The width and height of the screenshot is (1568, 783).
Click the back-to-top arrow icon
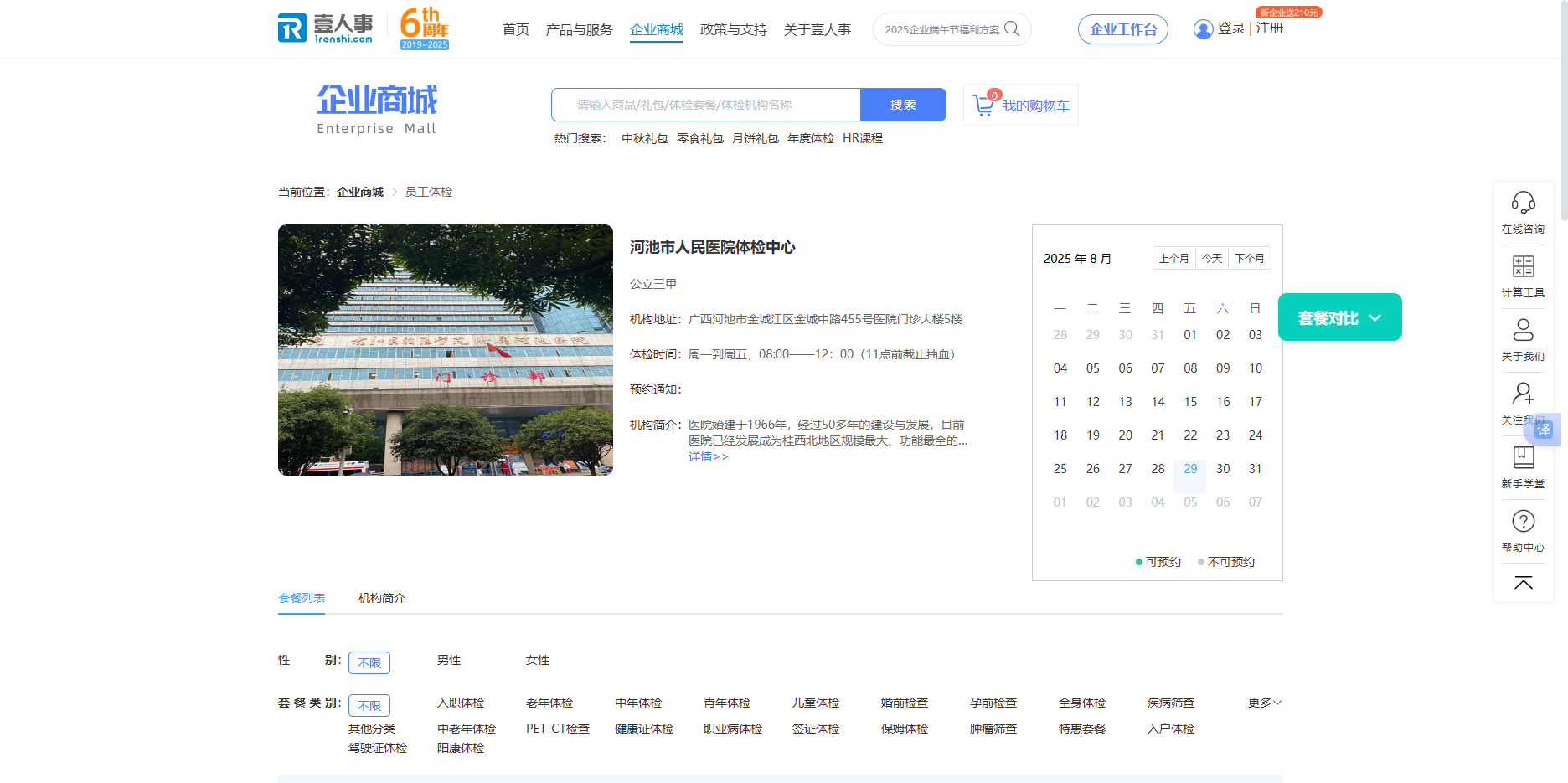pyautogui.click(x=1523, y=583)
